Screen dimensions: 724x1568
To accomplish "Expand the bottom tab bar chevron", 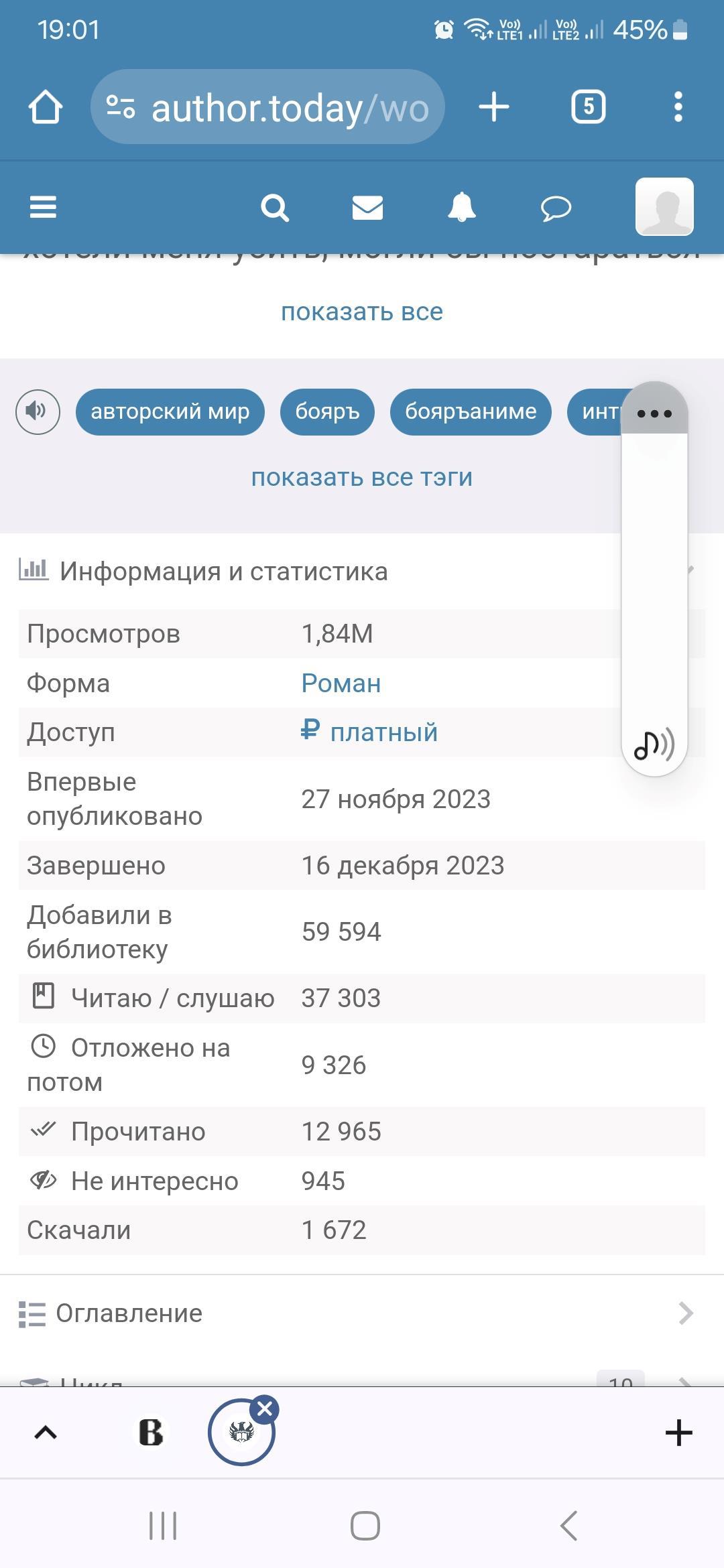I will tap(46, 1433).
